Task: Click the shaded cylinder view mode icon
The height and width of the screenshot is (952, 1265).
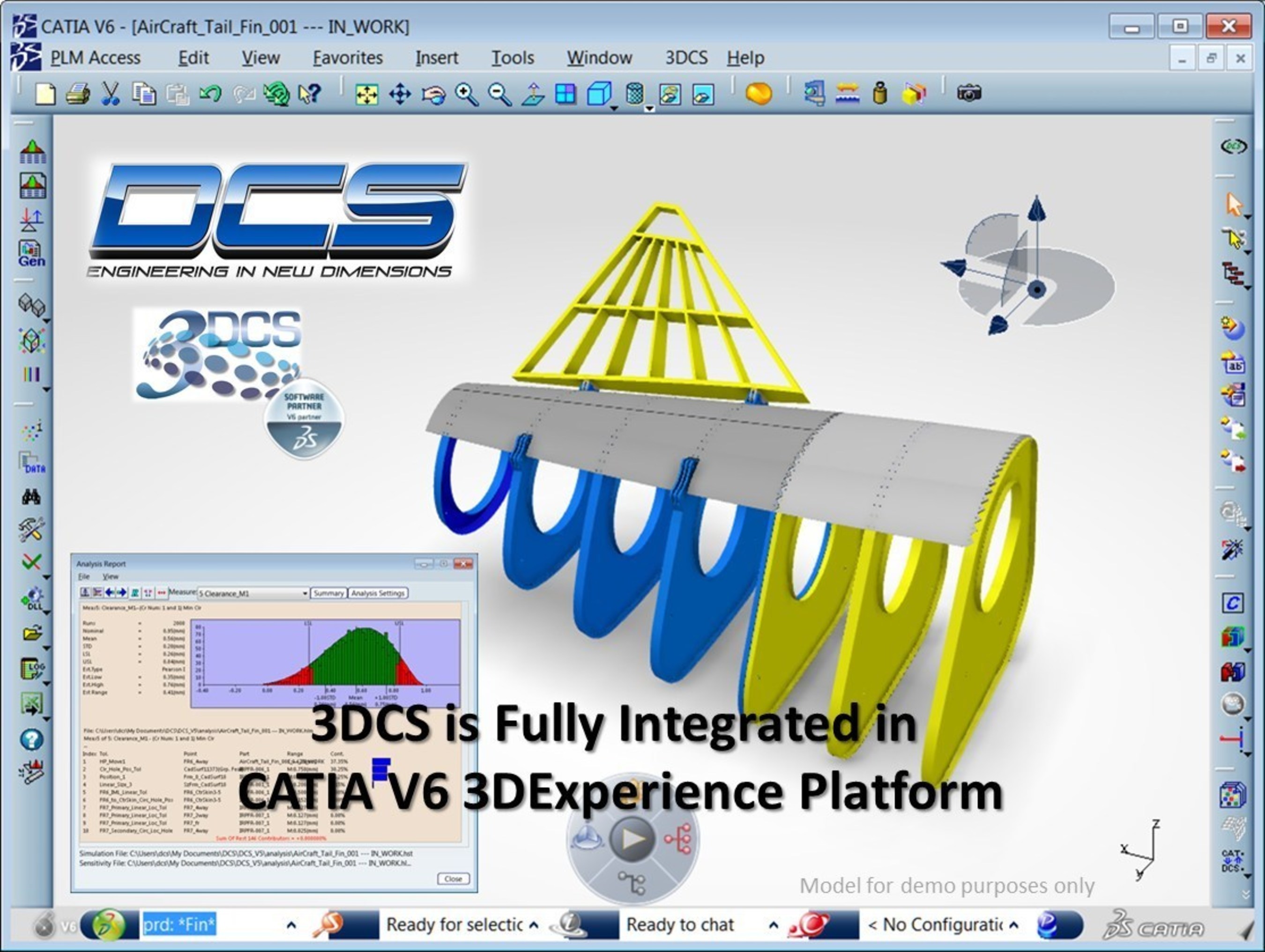Action: point(634,94)
